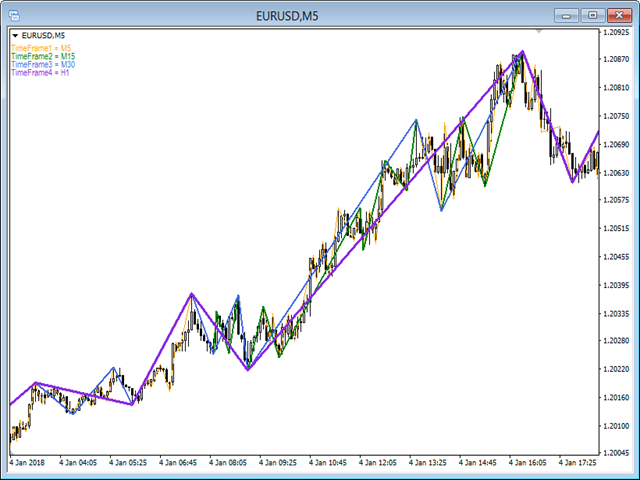The width and height of the screenshot is (640, 480).
Task: Expand the EURUSD,M5 chart dropdown triangle
Action: pyautogui.click(x=16, y=36)
